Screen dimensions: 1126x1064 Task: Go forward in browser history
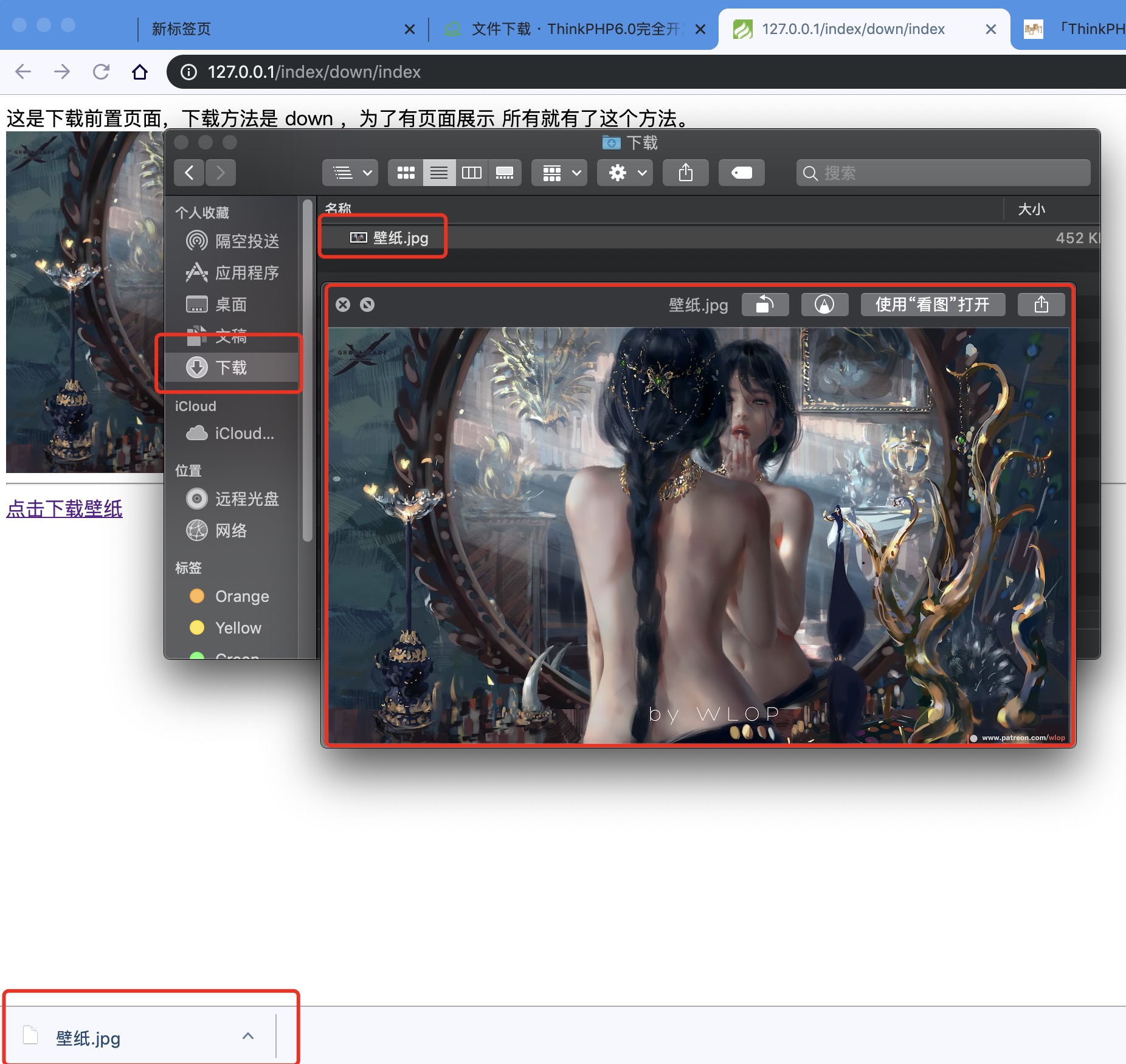click(x=62, y=72)
